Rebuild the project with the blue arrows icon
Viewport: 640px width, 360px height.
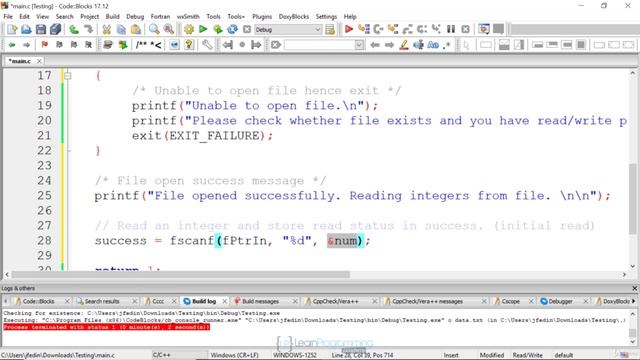click(x=232, y=29)
